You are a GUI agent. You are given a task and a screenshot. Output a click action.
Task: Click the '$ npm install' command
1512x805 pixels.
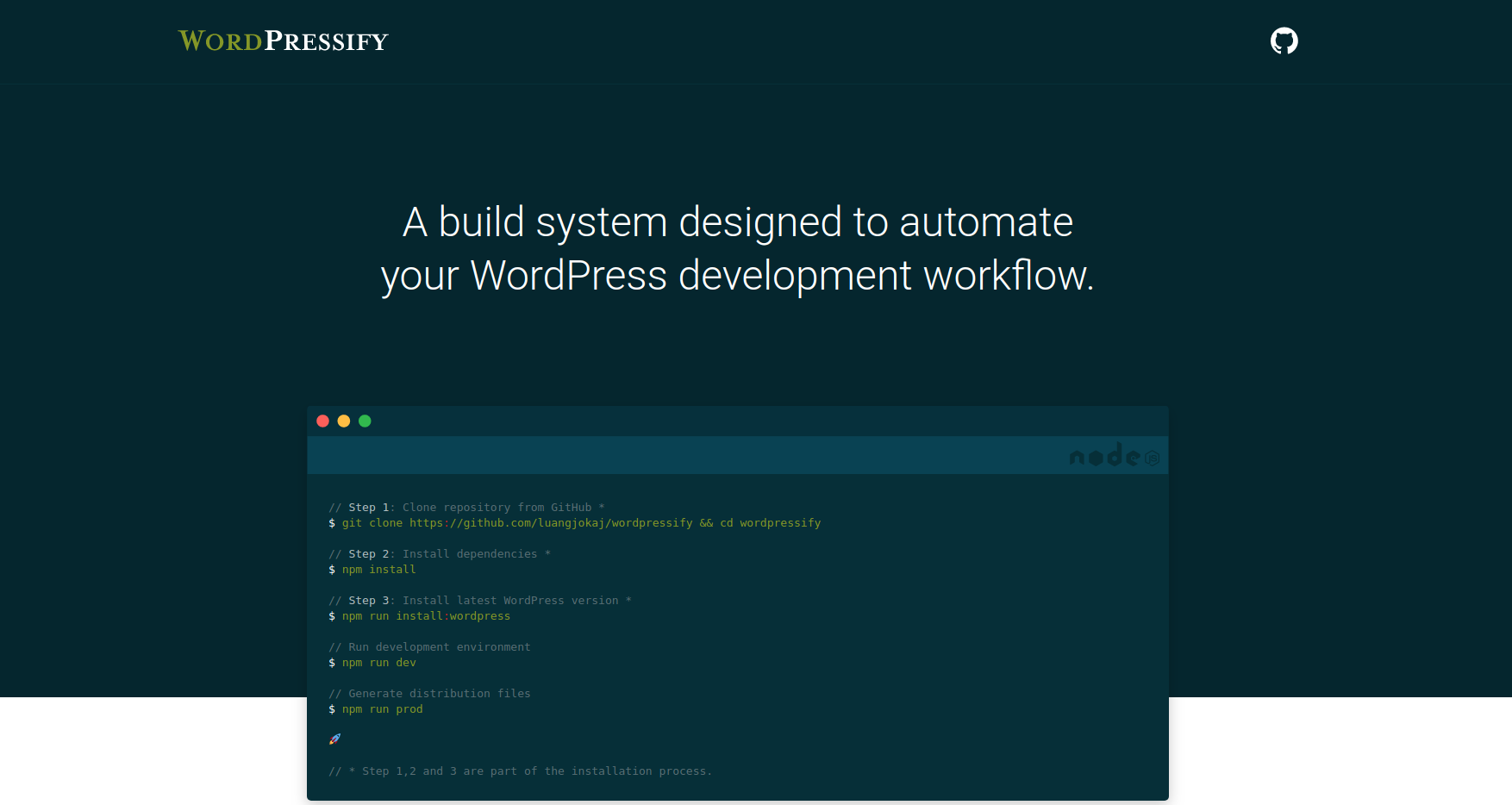tap(372, 570)
